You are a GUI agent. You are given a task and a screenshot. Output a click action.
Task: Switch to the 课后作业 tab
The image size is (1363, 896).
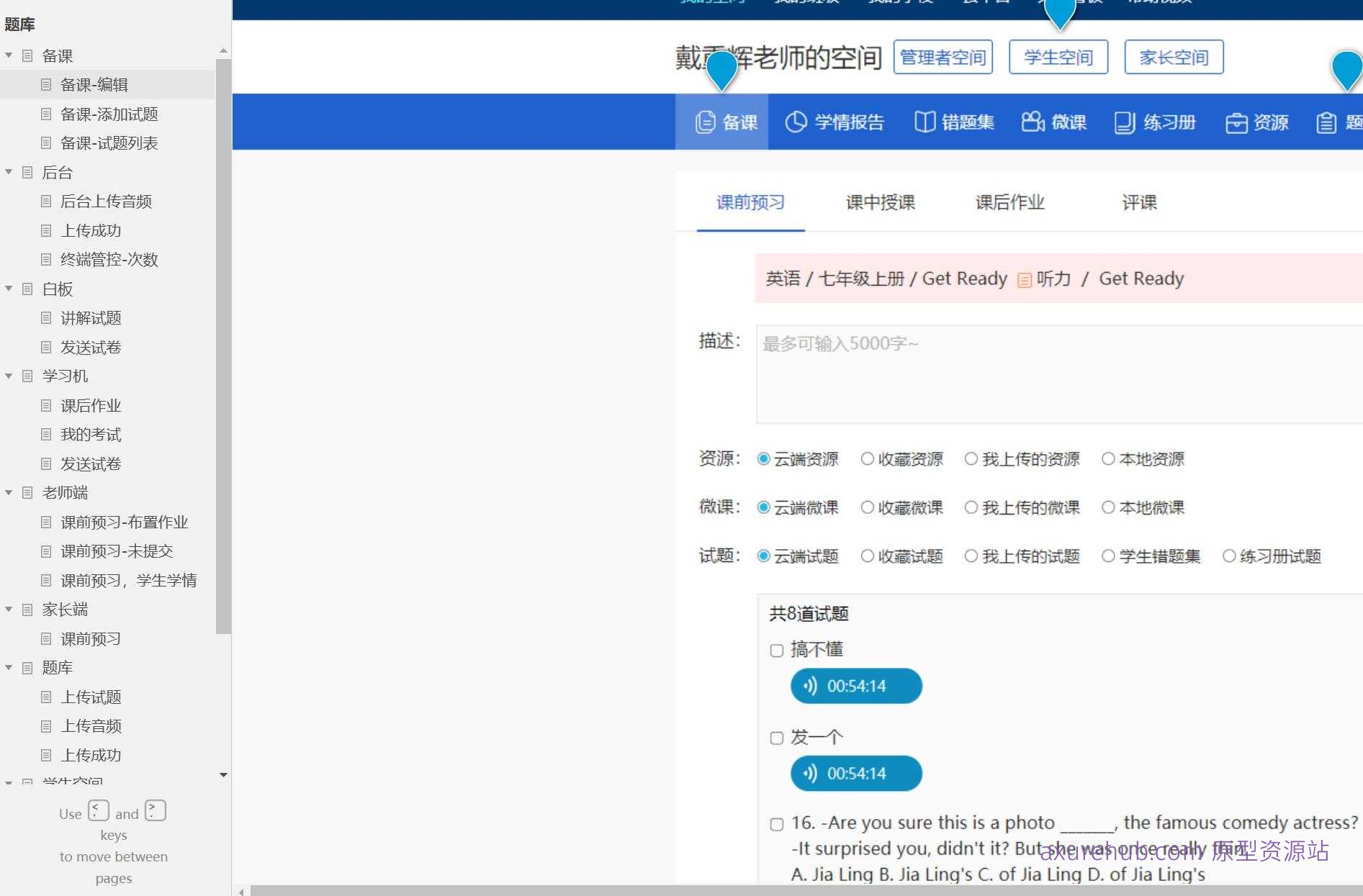pos(1009,202)
